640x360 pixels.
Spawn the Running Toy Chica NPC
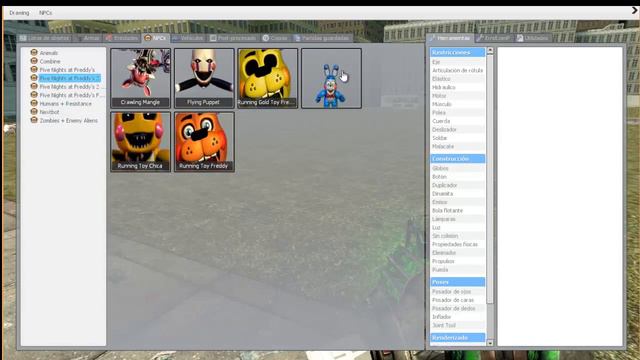(140, 142)
